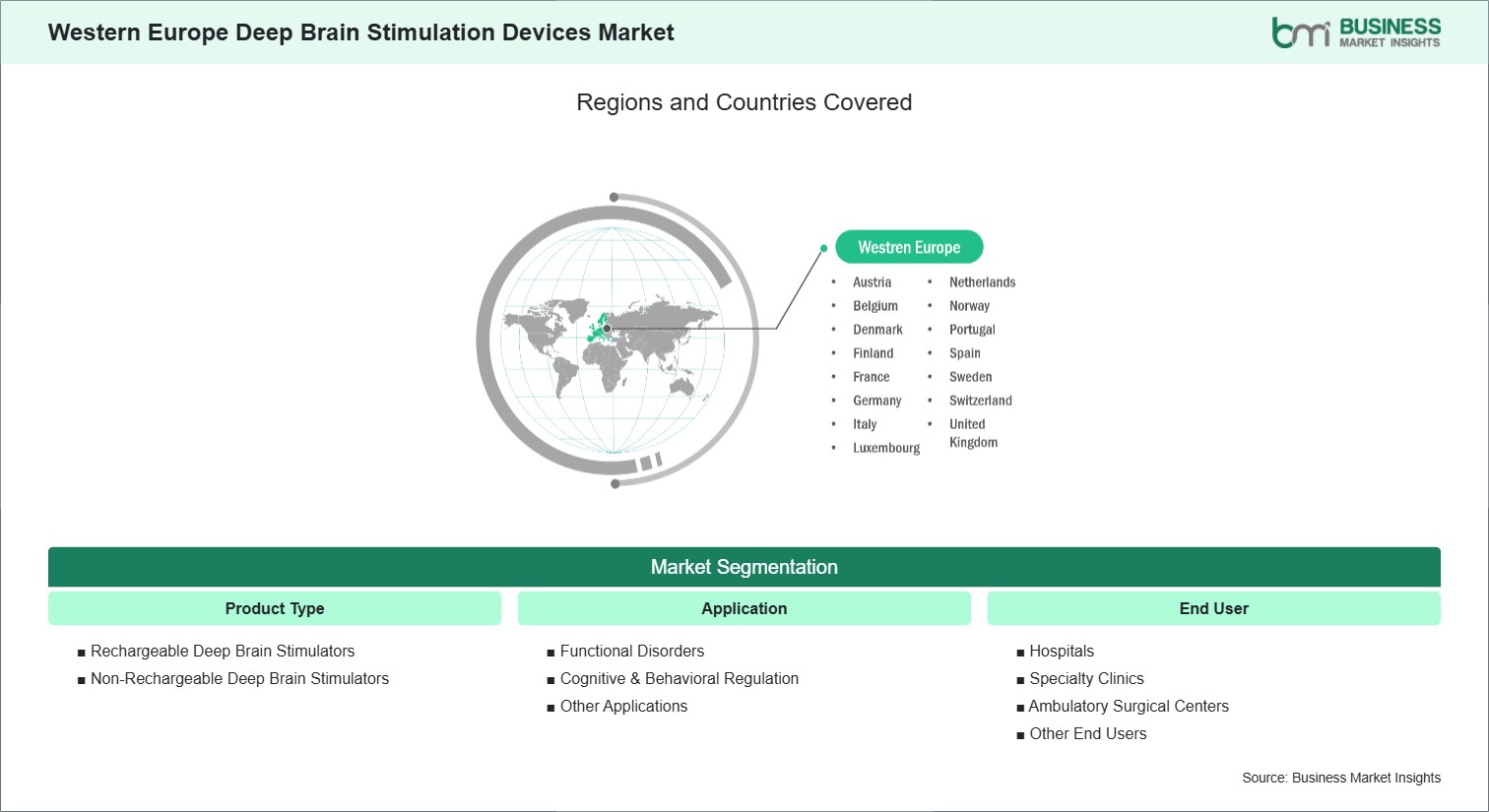The image size is (1489, 812).
Task: Click Spain in the country list
Action: click(x=965, y=353)
